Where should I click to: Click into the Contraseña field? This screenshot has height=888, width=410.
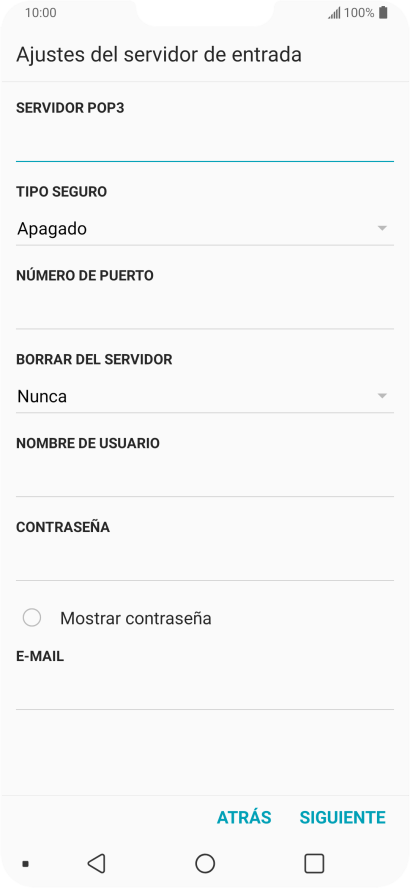pos(204,563)
